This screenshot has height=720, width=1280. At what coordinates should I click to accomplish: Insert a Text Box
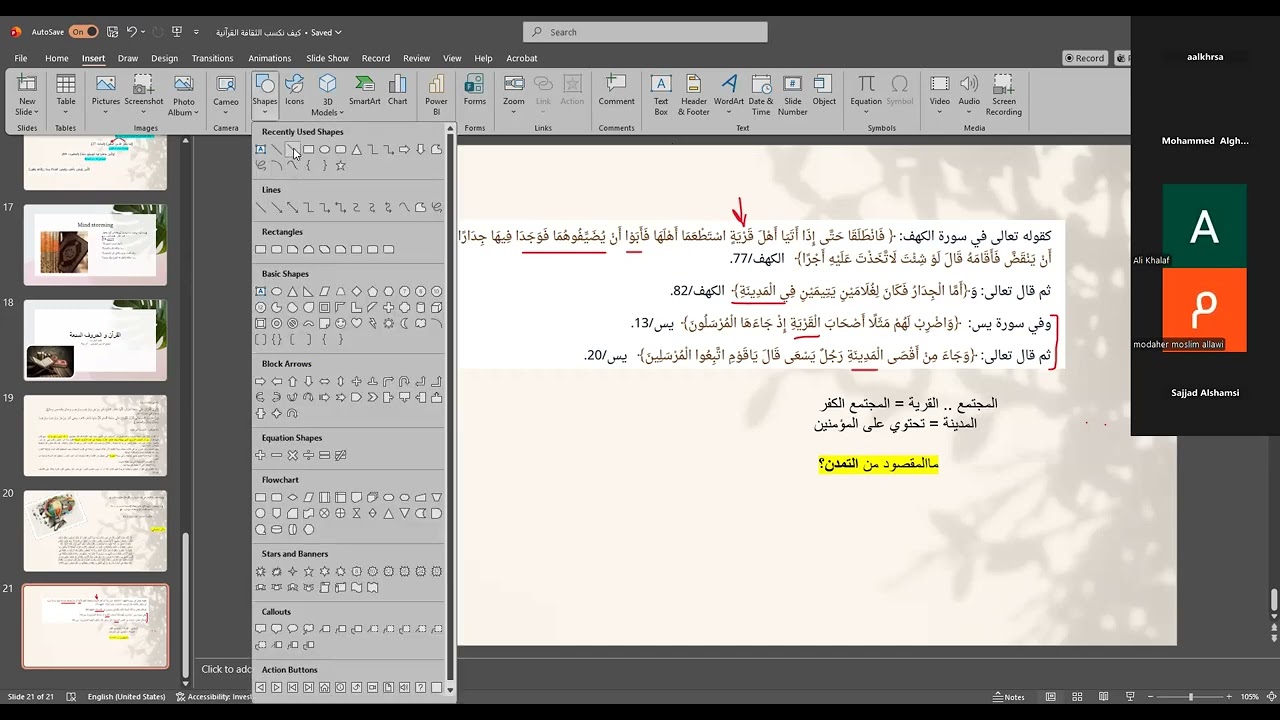point(661,95)
